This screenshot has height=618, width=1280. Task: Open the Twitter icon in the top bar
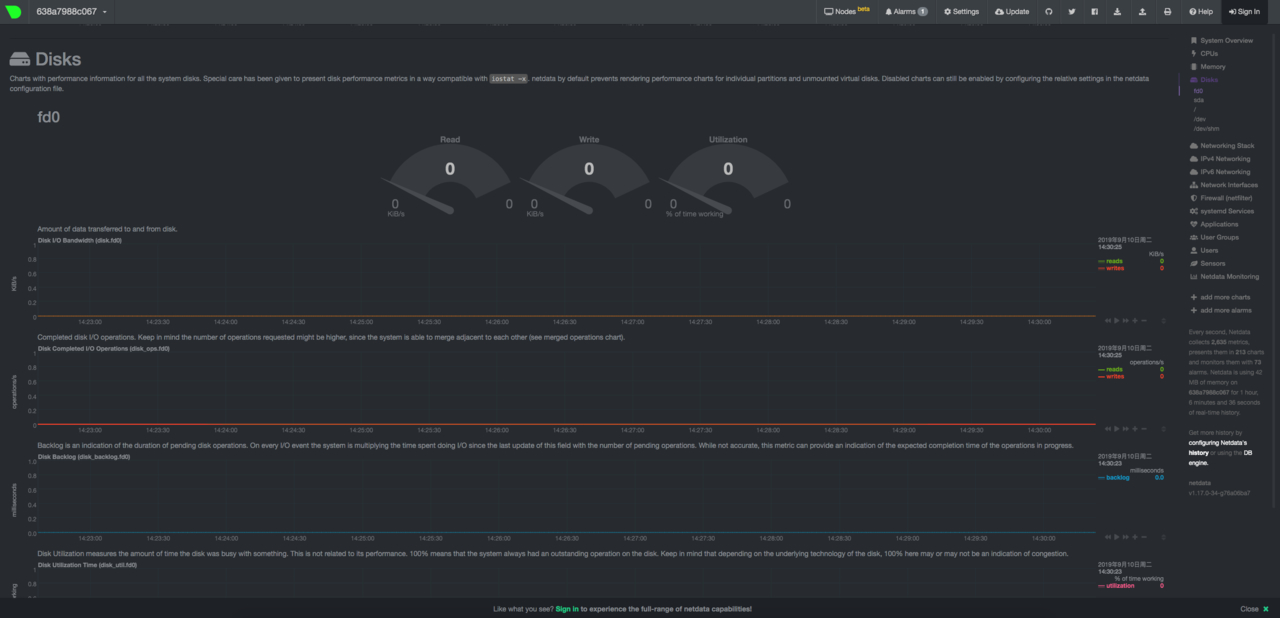click(x=1072, y=12)
